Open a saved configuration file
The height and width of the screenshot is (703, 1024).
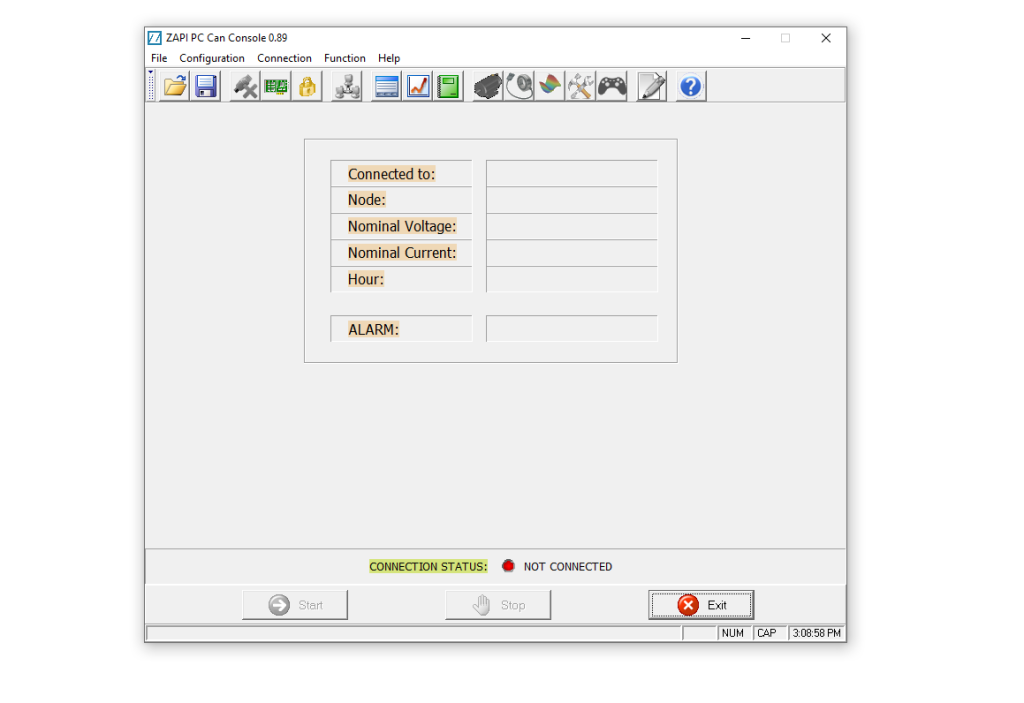coord(175,86)
